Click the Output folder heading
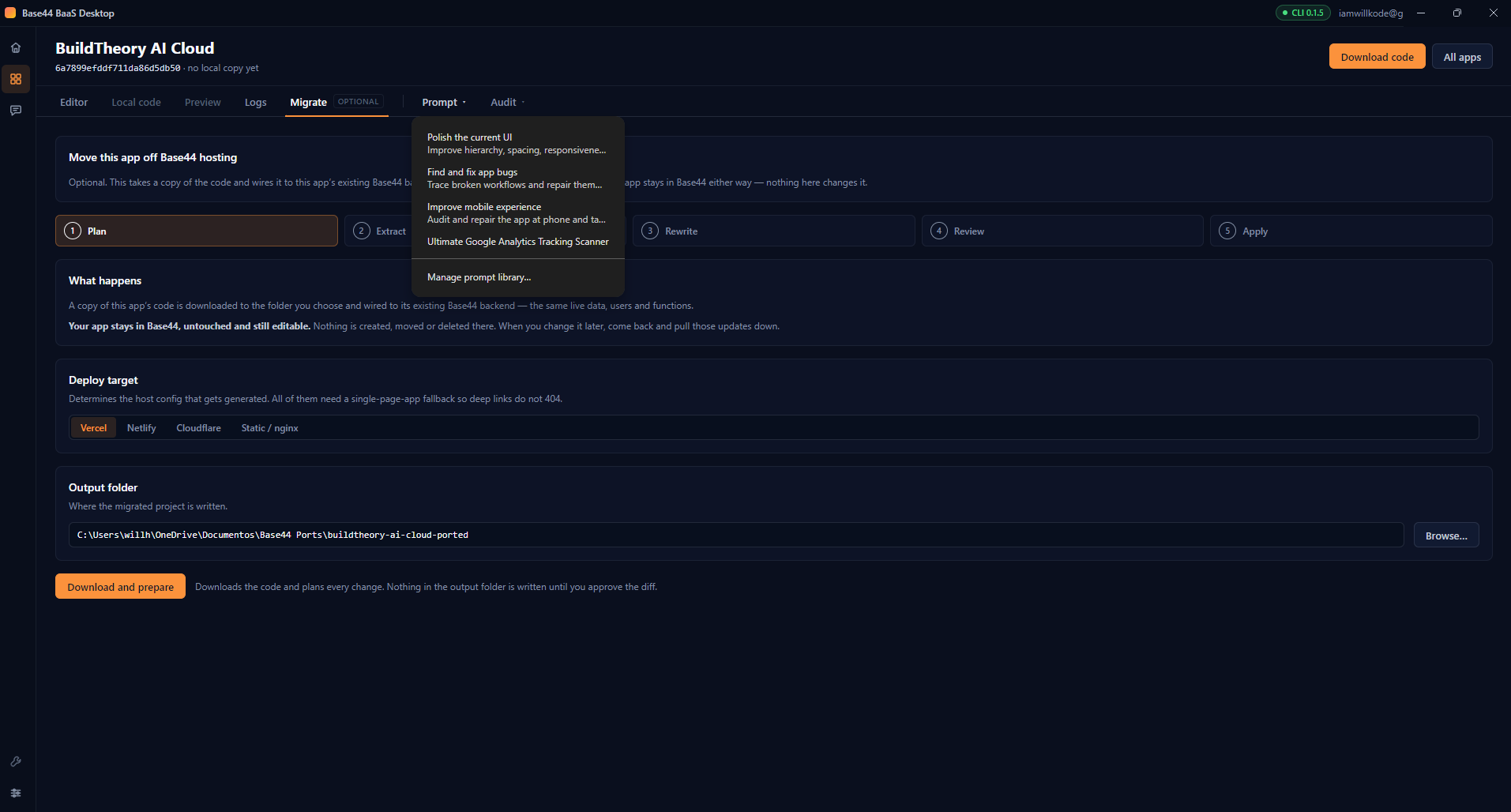Screen dimensions: 1511x812 (x=103, y=487)
